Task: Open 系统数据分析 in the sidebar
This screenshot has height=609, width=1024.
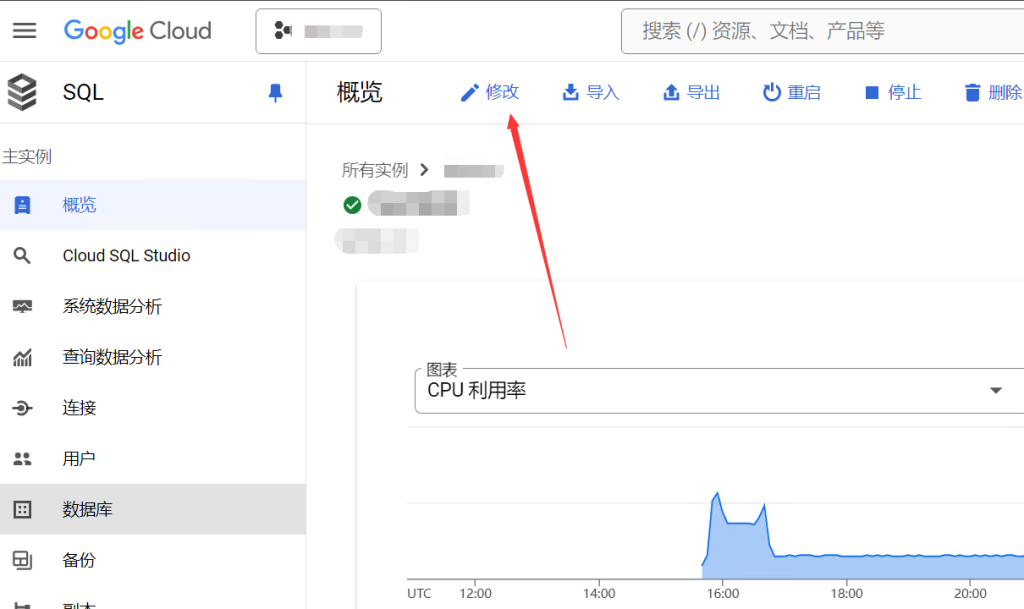Action: [153, 306]
